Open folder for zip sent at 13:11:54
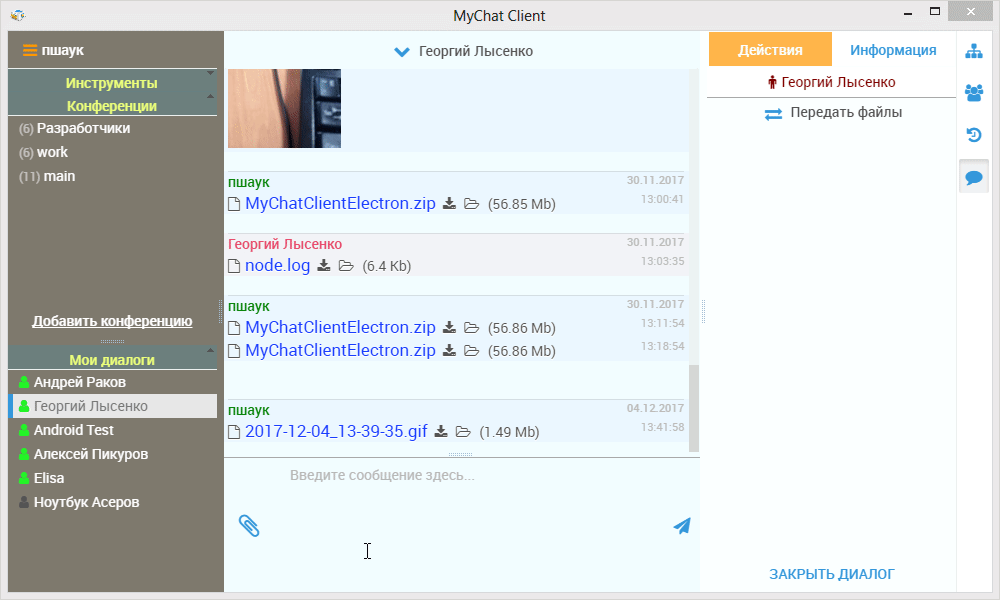 pos(471,327)
